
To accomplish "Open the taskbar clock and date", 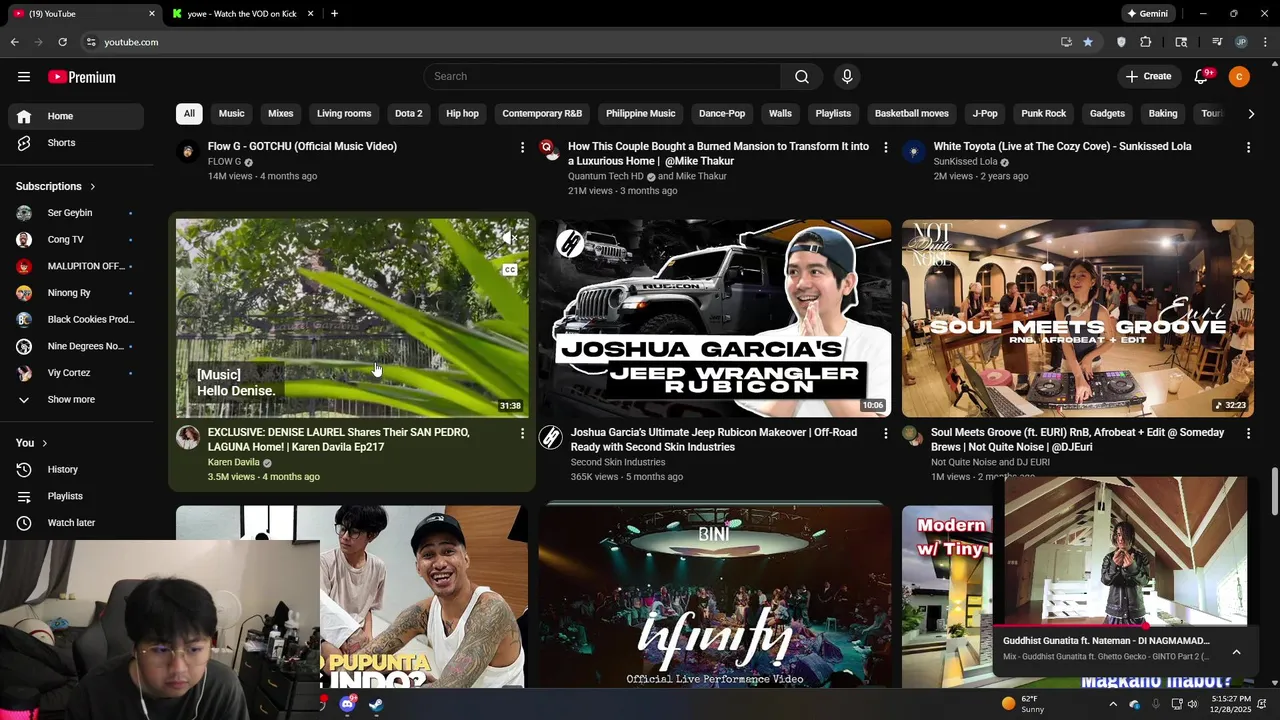I will coord(1230,704).
